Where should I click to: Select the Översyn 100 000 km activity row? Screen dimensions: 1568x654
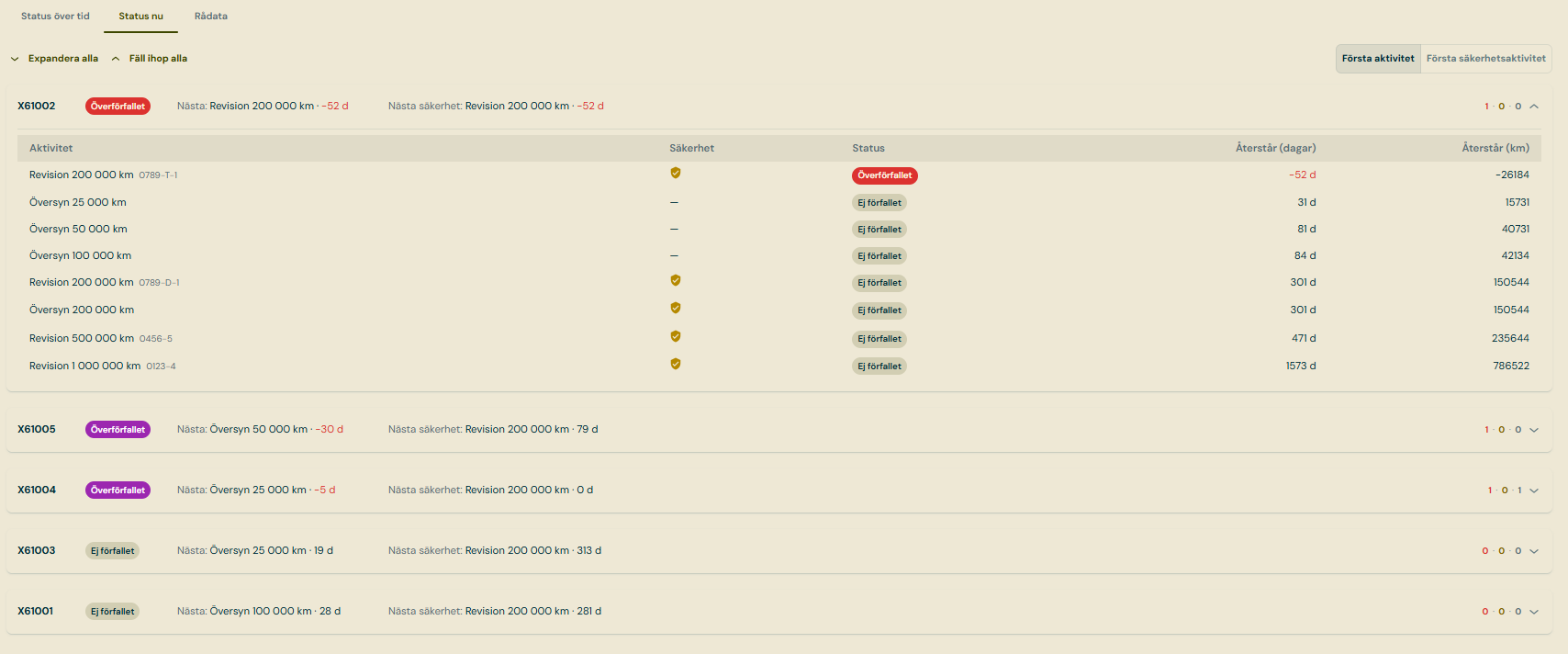point(778,255)
